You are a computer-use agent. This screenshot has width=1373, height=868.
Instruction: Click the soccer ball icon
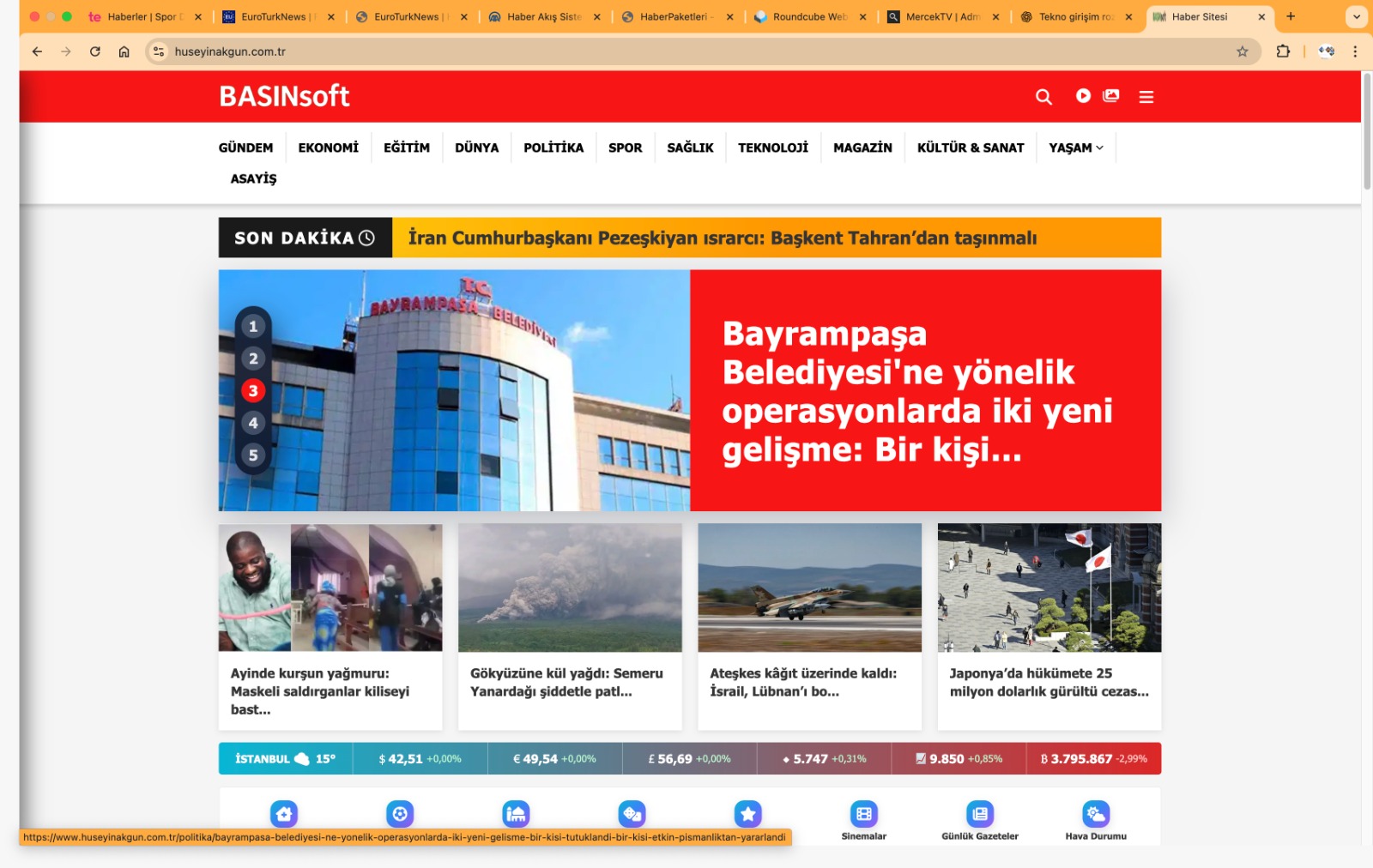click(x=400, y=813)
